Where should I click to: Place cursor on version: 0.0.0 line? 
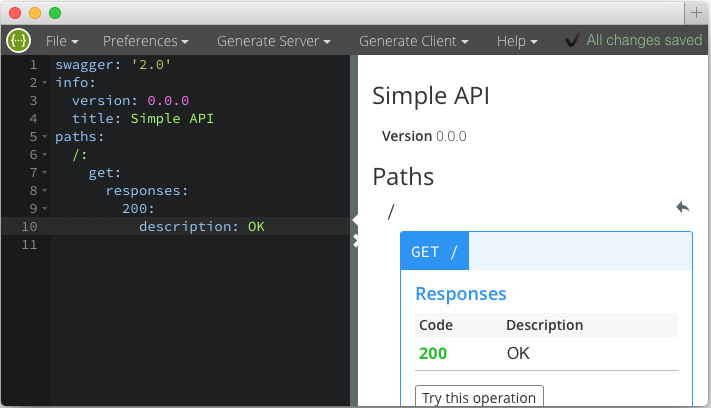tap(130, 101)
